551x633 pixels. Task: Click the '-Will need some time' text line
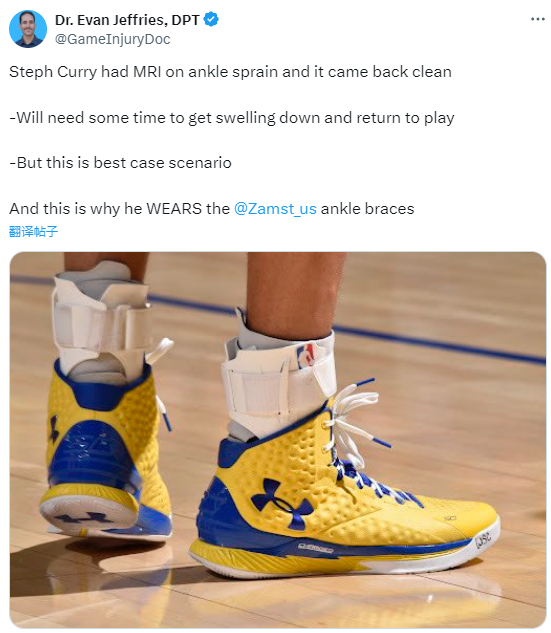232,118
